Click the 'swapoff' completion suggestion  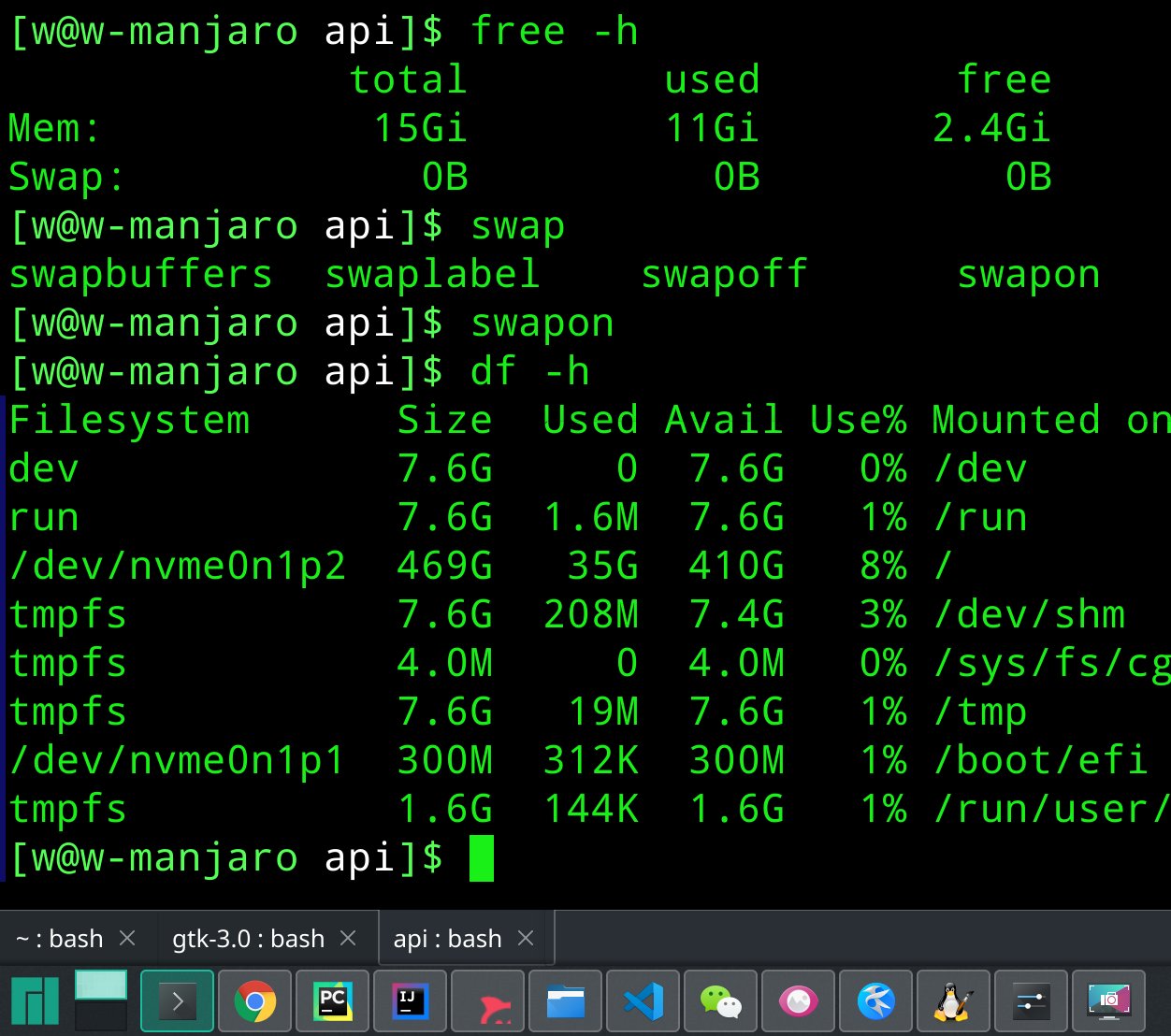click(725, 275)
